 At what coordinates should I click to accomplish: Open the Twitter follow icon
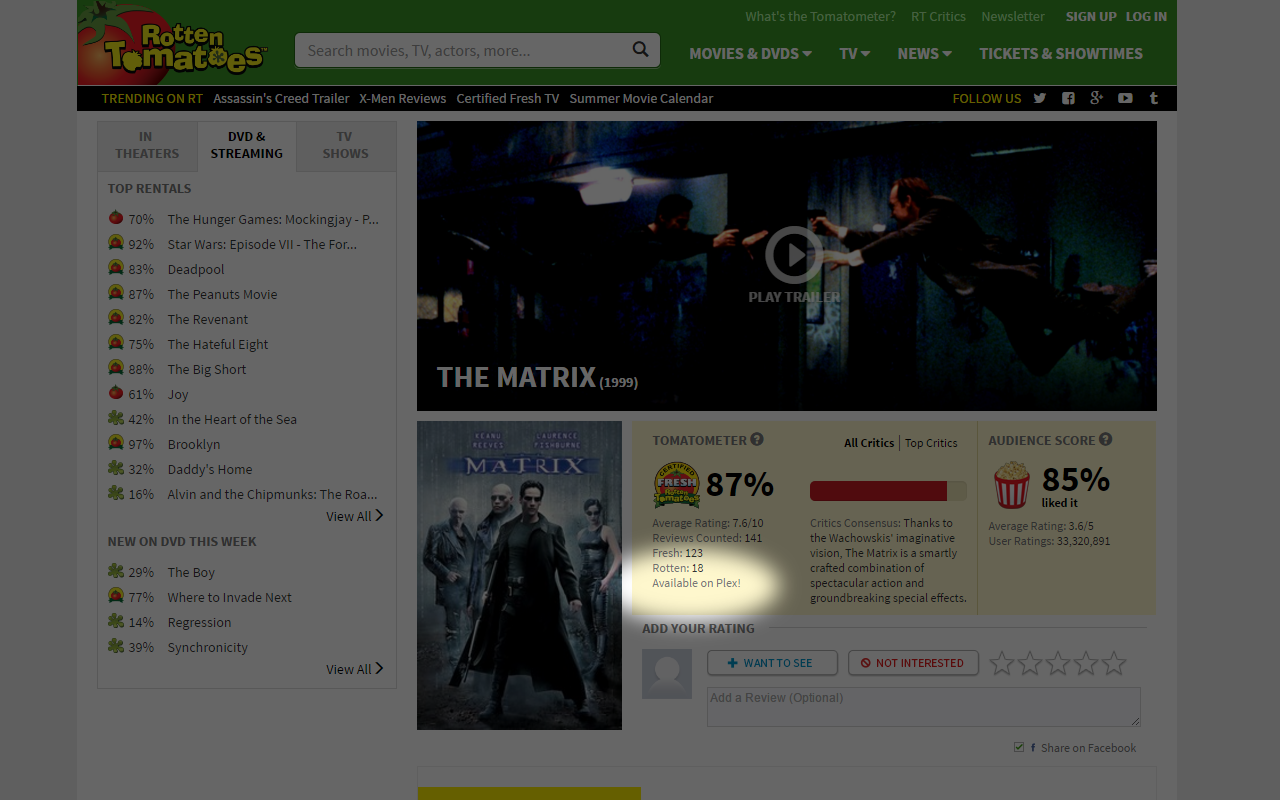[1040, 98]
